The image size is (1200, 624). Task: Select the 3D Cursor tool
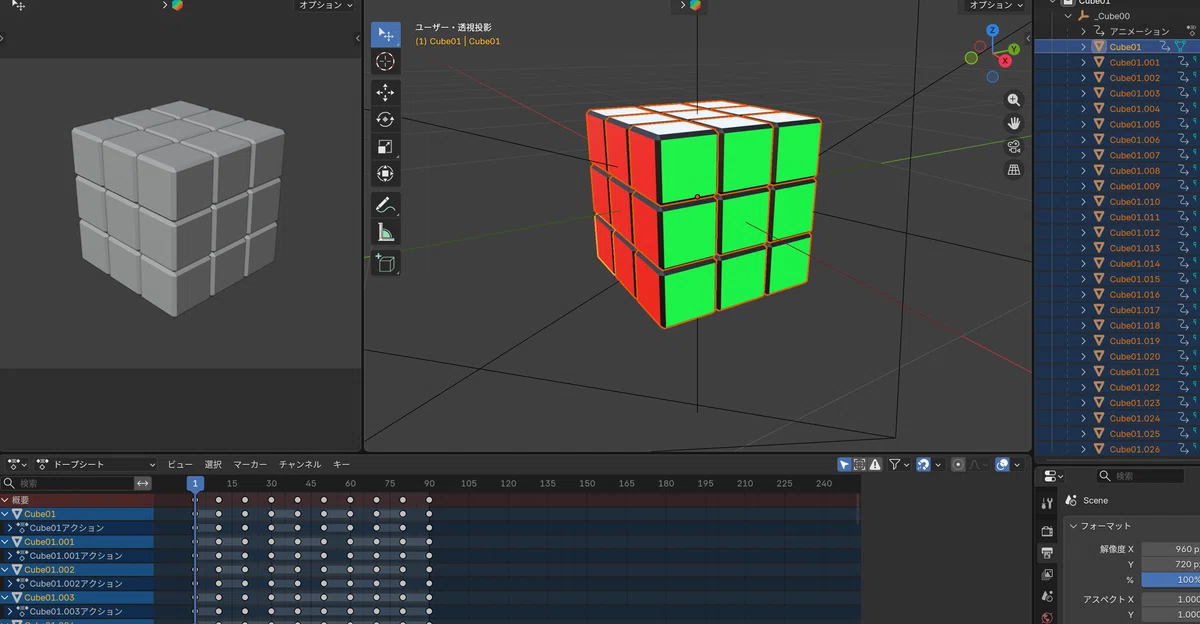[385, 62]
